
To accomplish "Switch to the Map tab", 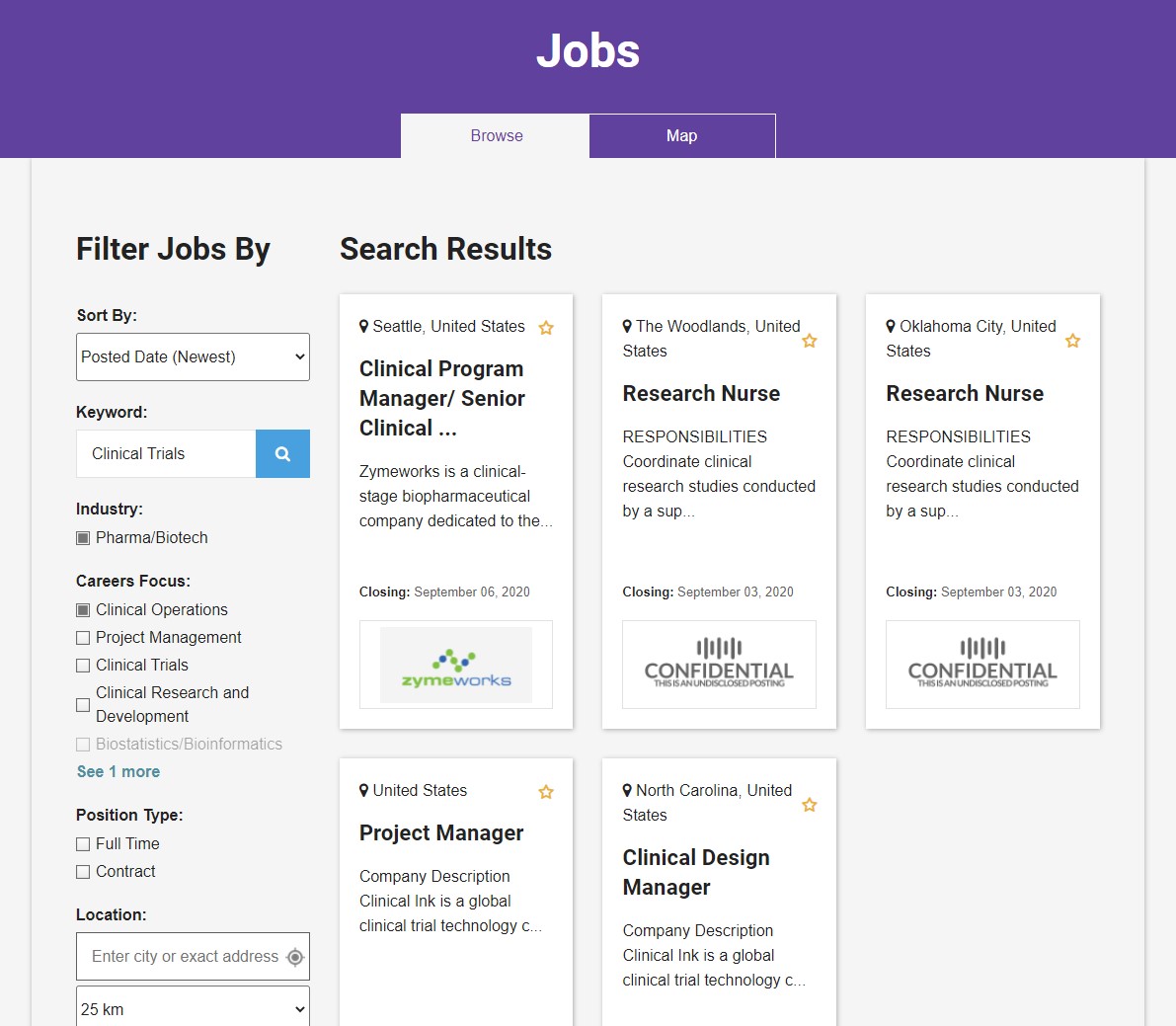I will pos(681,136).
